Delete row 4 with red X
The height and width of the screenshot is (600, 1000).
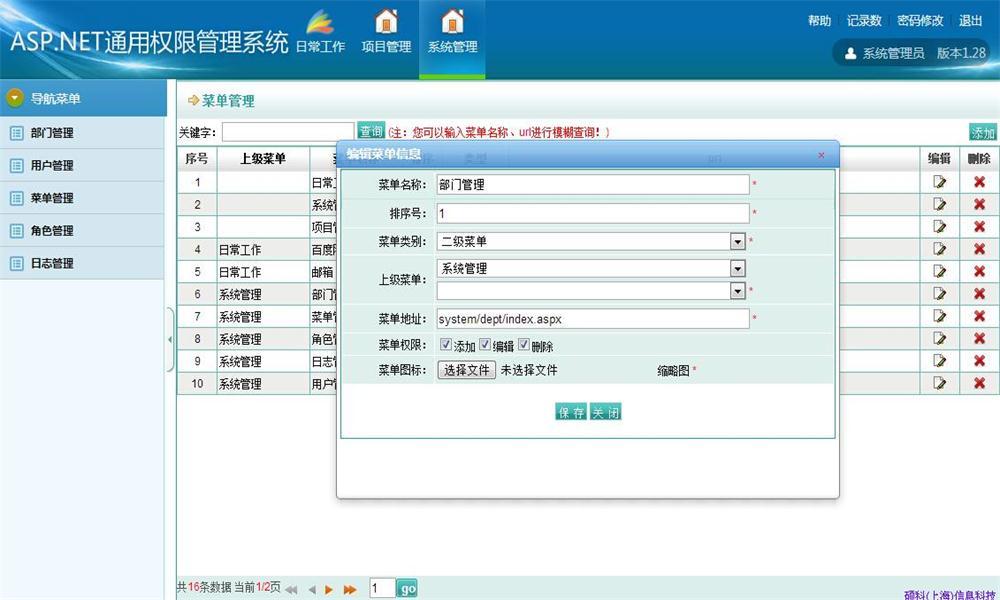(980, 249)
